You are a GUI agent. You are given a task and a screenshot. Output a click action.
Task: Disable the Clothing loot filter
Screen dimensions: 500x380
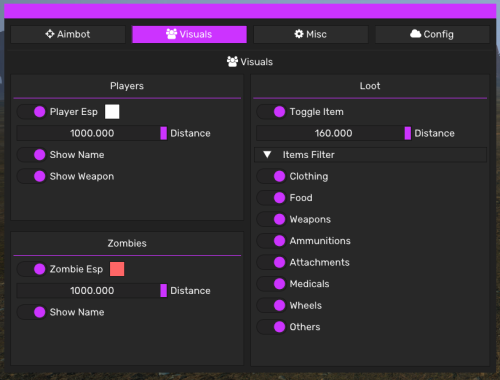(x=271, y=176)
